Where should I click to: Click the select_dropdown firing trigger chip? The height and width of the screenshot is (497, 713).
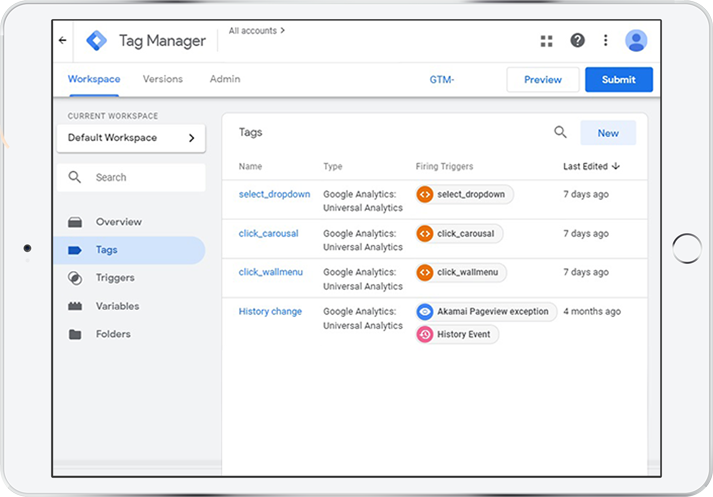[464, 195]
